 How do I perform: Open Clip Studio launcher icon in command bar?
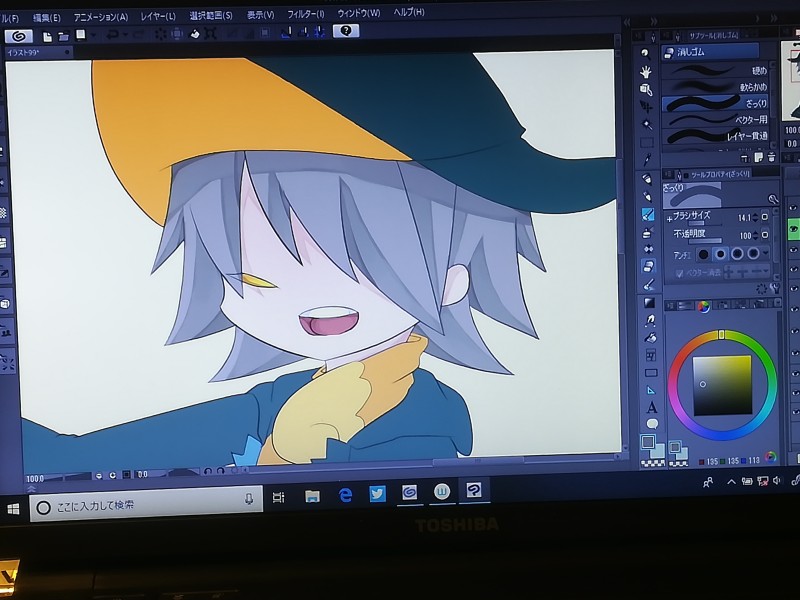[x=19, y=36]
